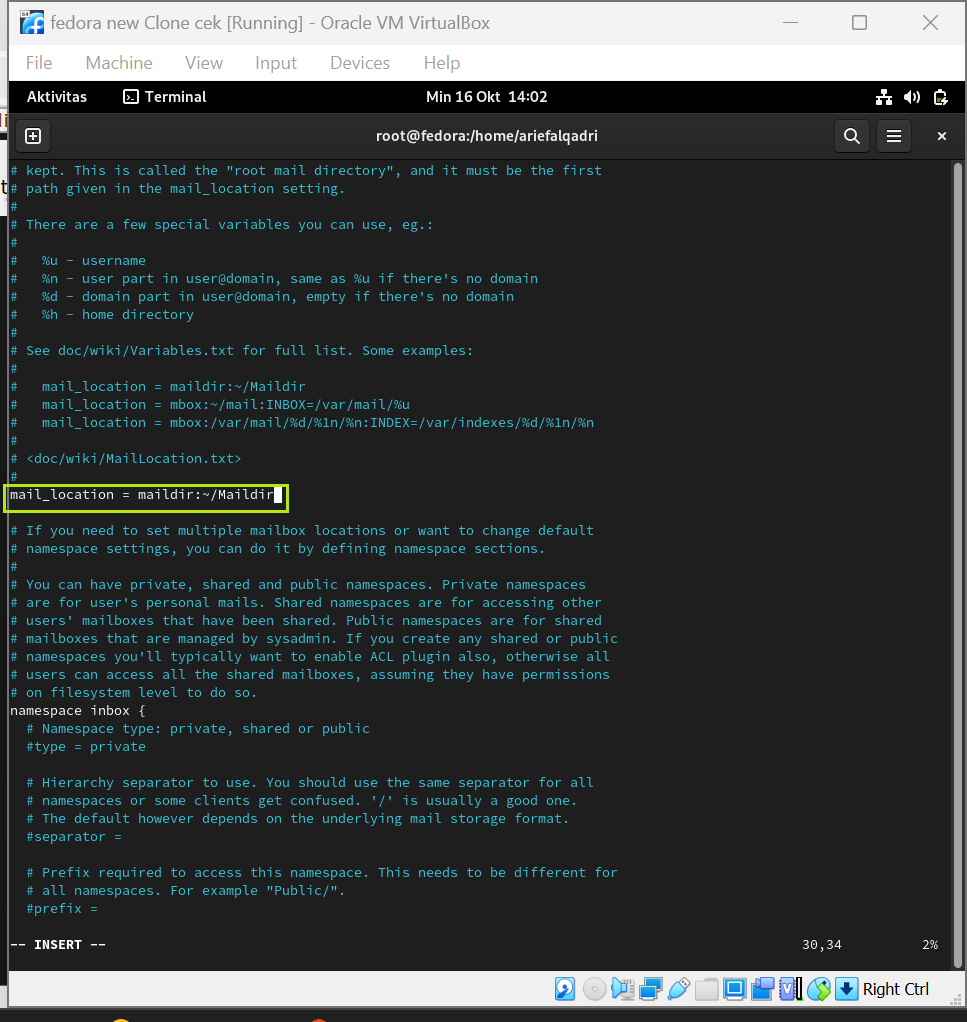Screen dimensions: 967x1022
Task: Click the 'Prefix required to access this namespace' line
Action: (x=322, y=872)
